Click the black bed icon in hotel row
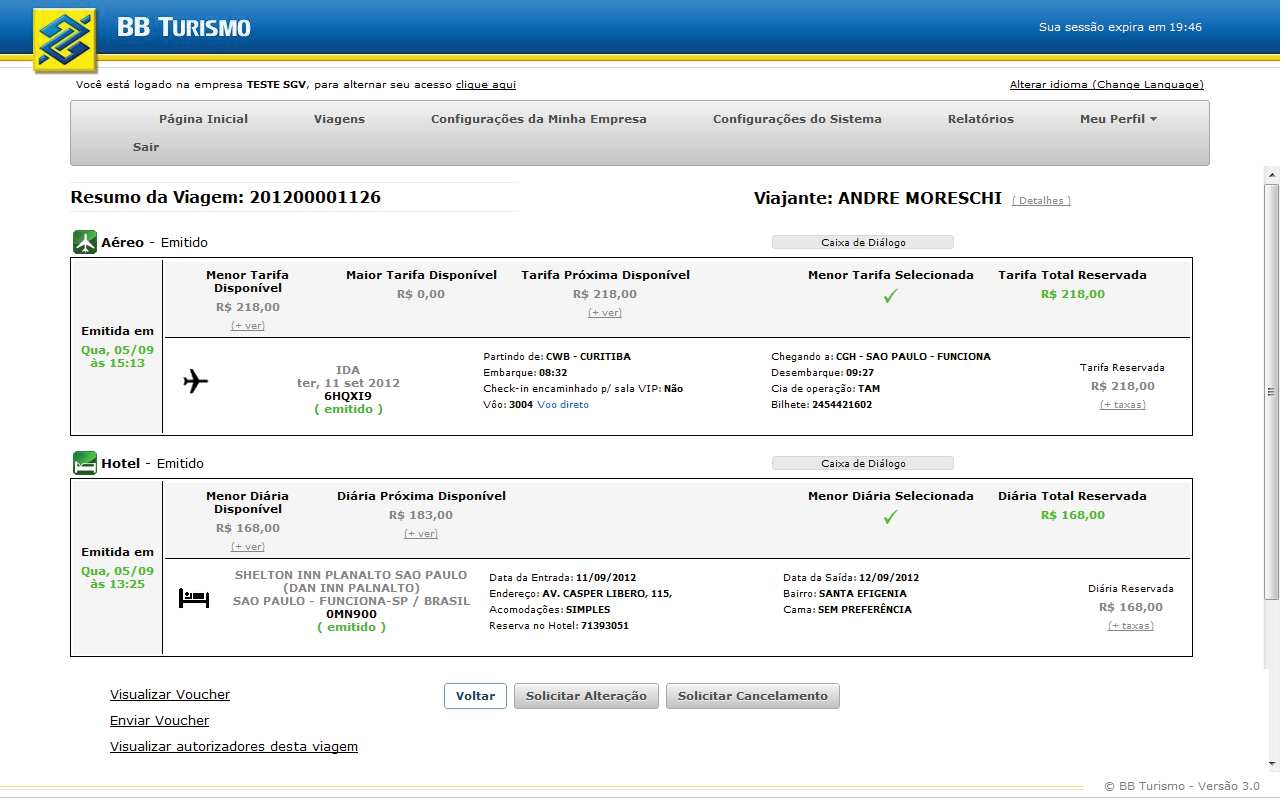The height and width of the screenshot is (800, 1282). pos(194,598)
